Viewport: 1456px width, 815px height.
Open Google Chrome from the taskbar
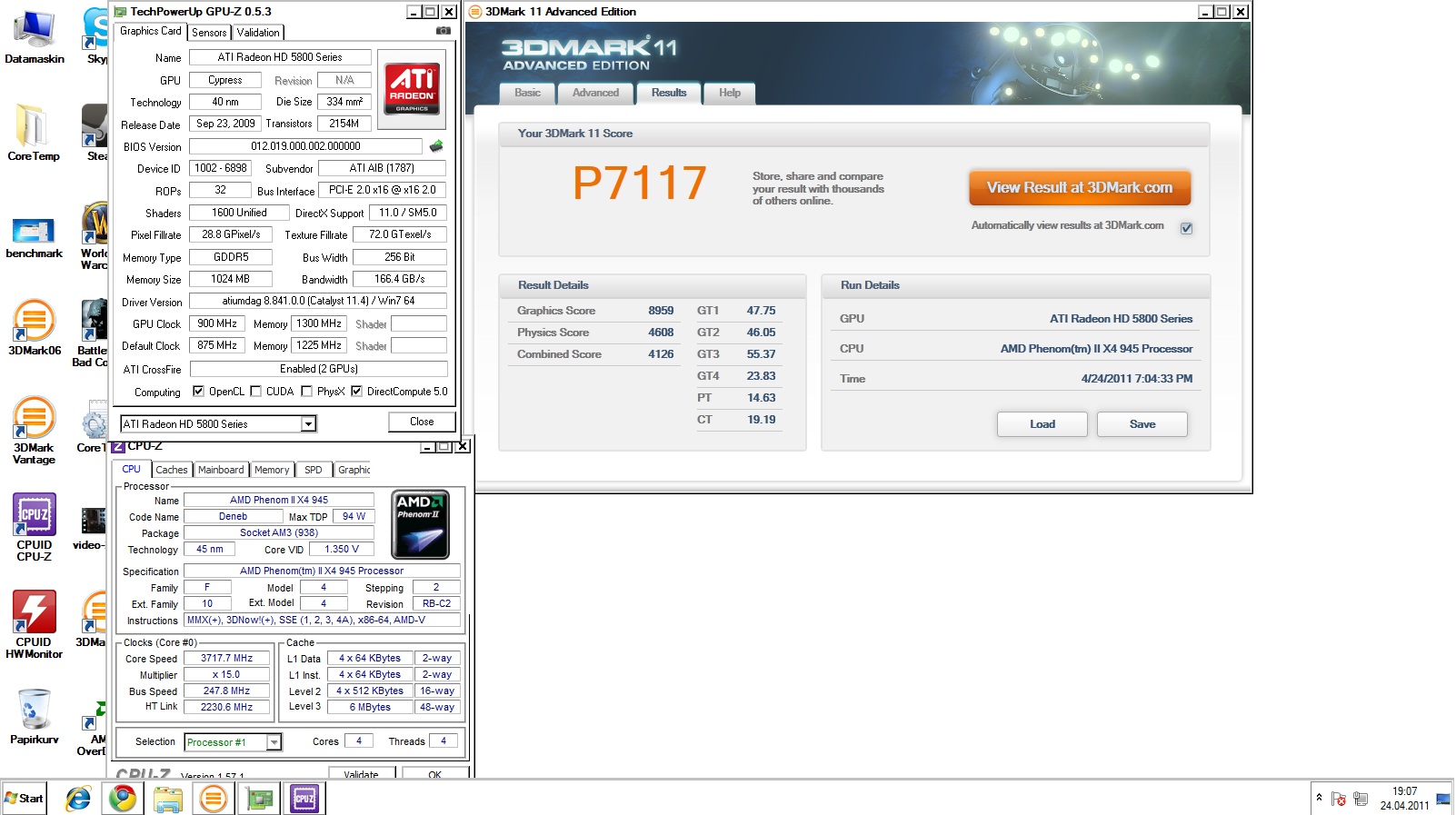click(x=123, y=799)
